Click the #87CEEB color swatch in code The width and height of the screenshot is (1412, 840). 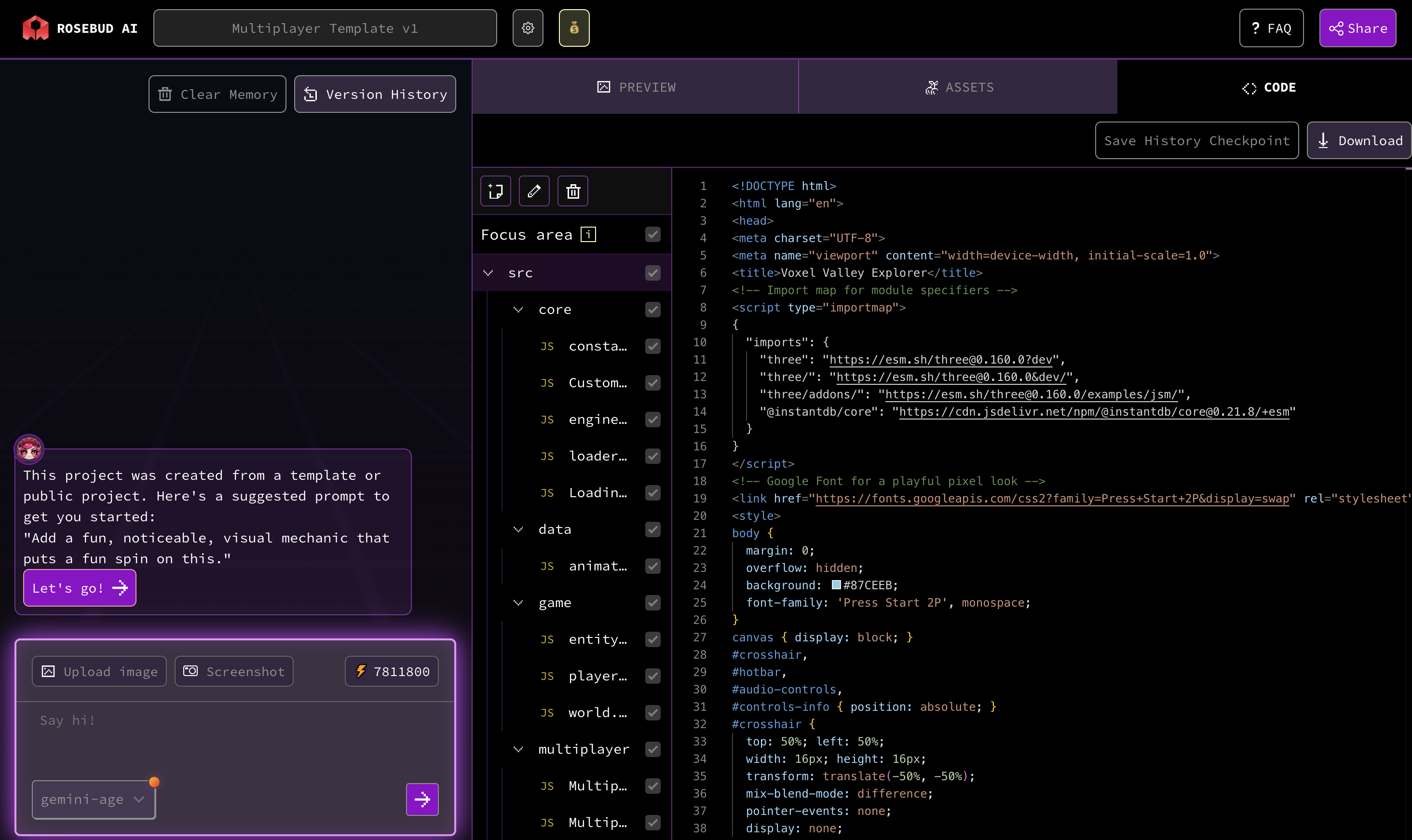[x=836, y=585]
